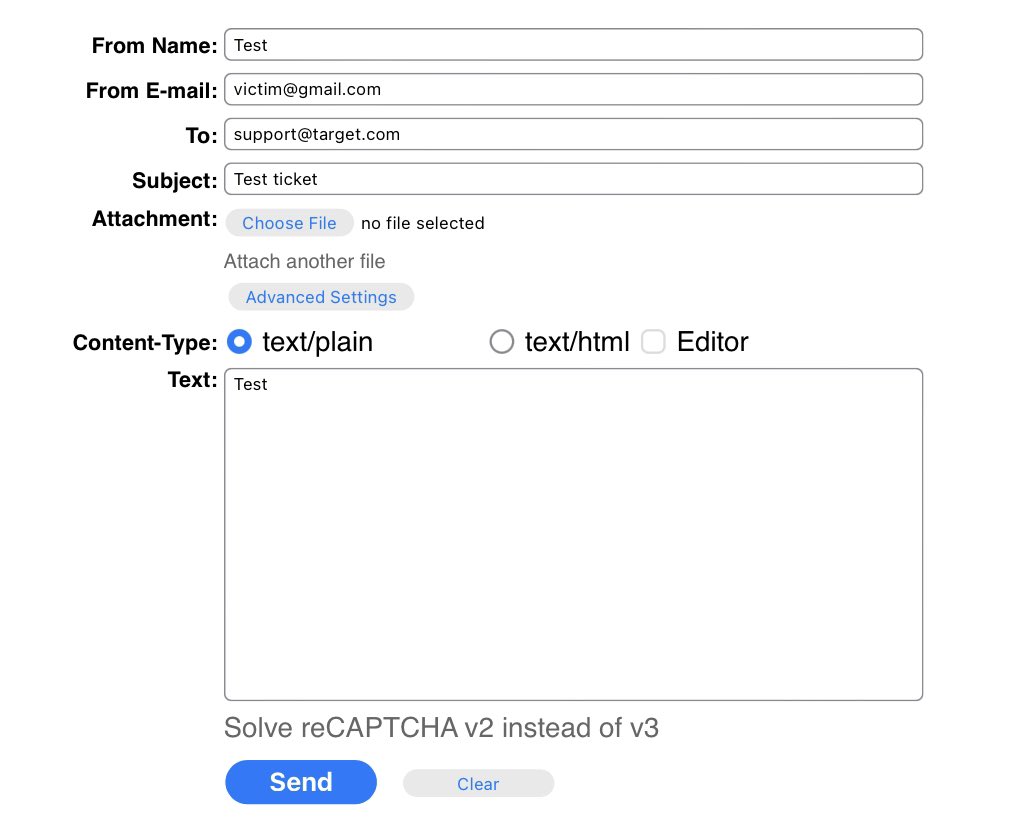This screenshot has width=1022, height=836.
Task: Select the text/html content type
Action: 501,342
